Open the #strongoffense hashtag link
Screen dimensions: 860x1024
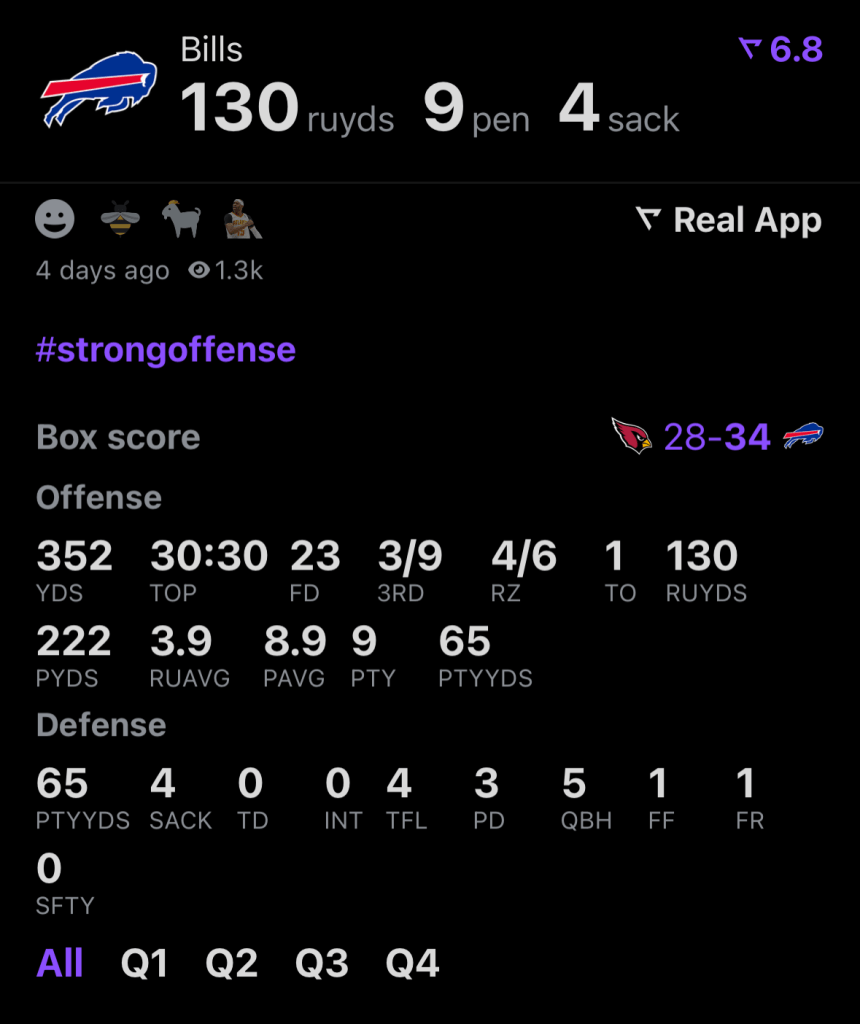tap(165, 350)
